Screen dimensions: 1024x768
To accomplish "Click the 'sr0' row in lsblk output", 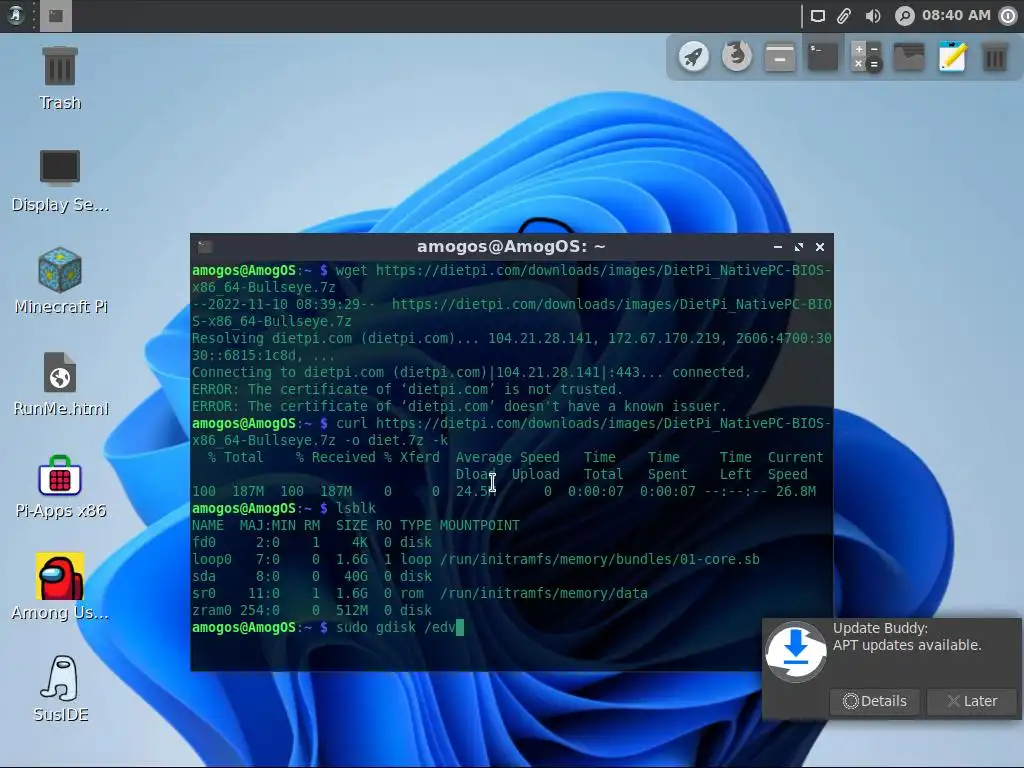I will coord(420,594).
